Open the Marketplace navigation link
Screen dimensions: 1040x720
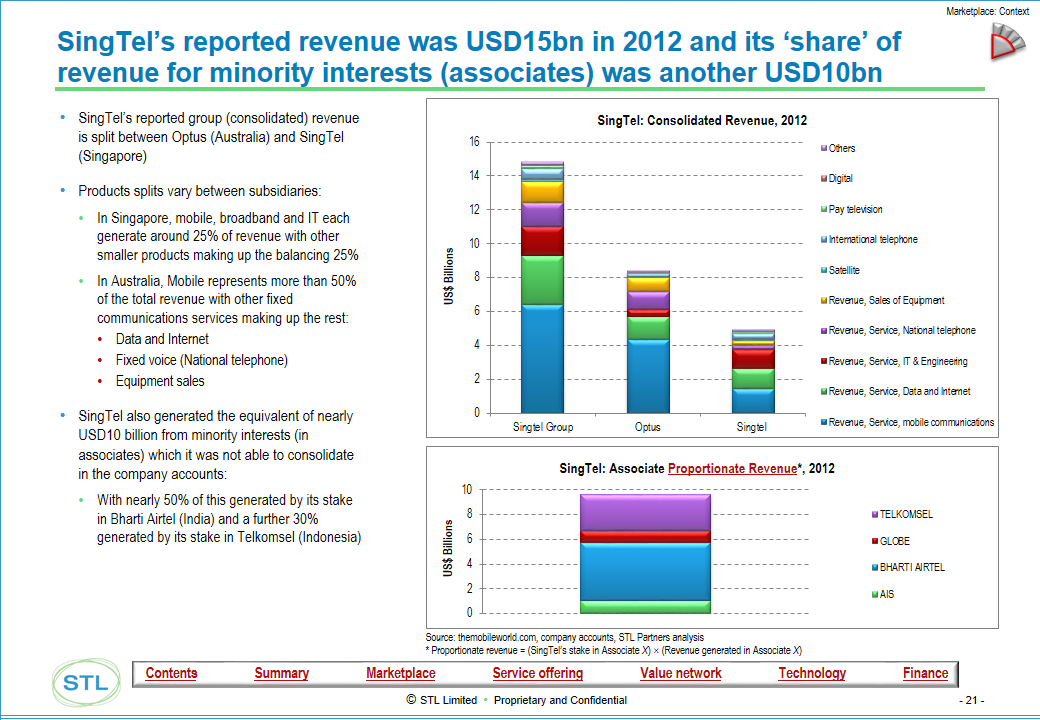401,673
